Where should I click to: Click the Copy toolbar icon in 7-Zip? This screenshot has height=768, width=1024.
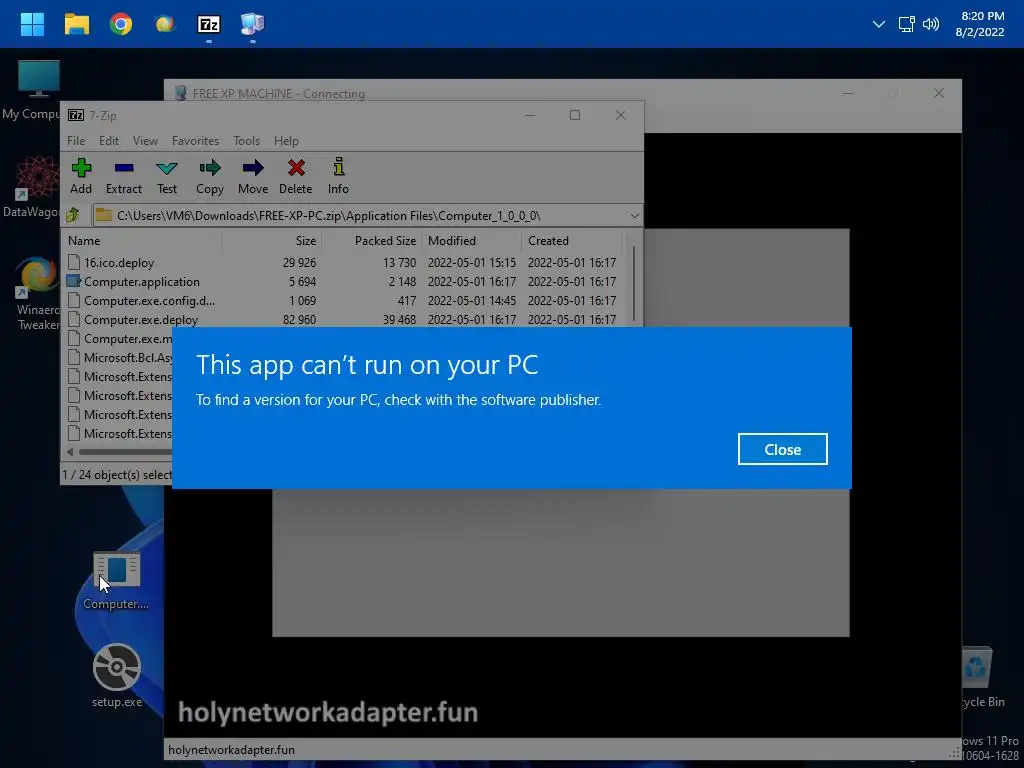[210, 176]
